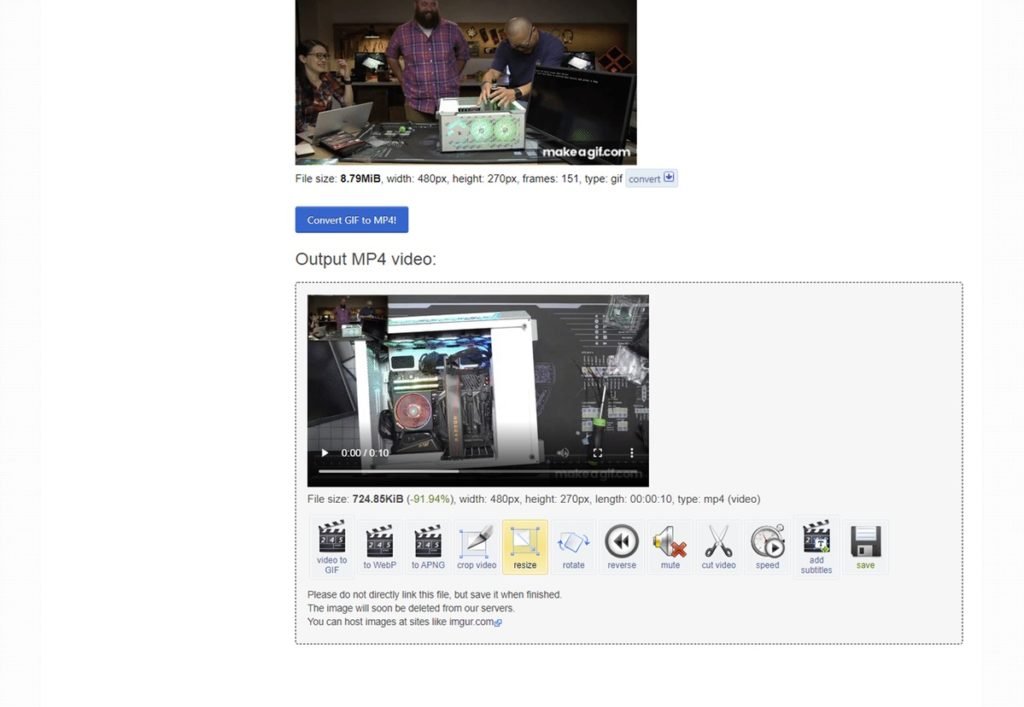Reverse the video with reverse tool
Image resolution: width=1024 pixels, height=707 pixels.
click(622, 547)
